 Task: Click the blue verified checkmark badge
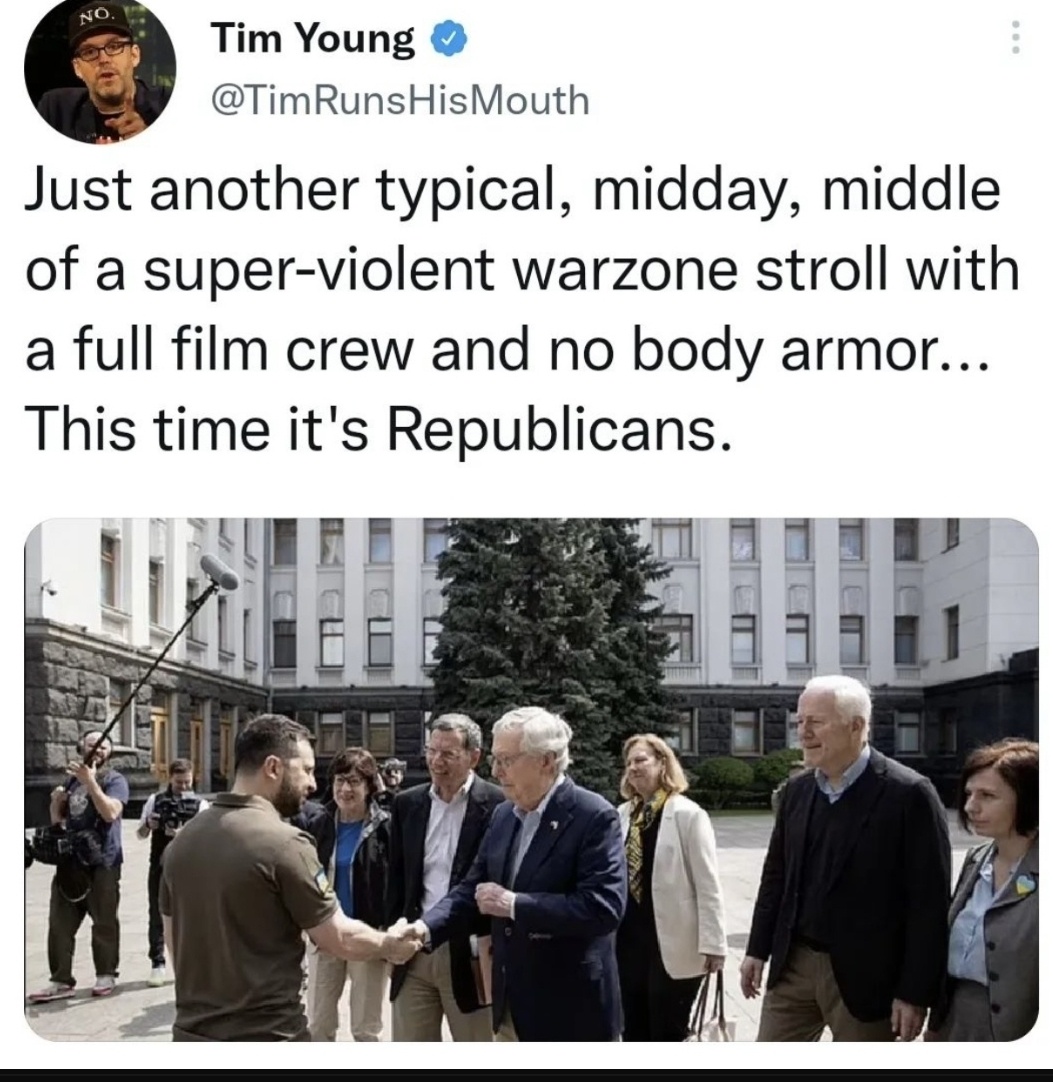click(449, 39)
